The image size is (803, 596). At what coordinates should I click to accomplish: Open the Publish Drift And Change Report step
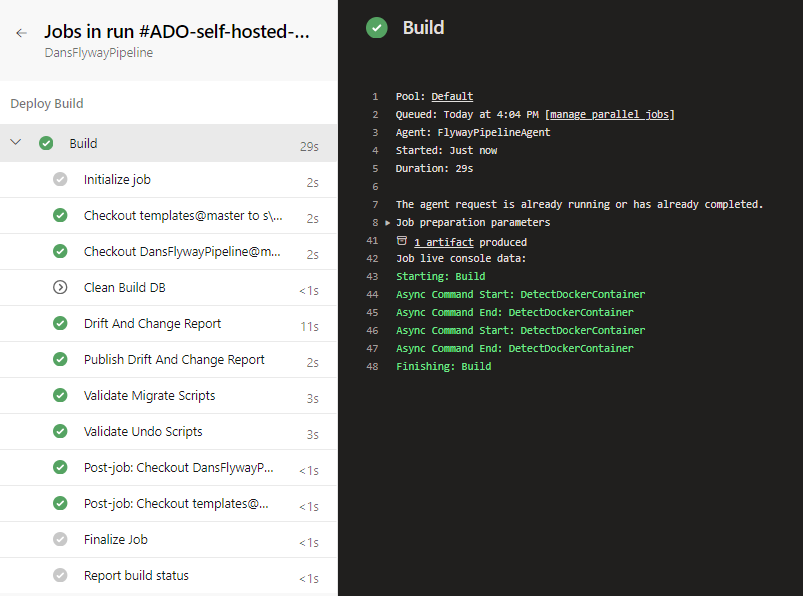click(x=168, y=359)
